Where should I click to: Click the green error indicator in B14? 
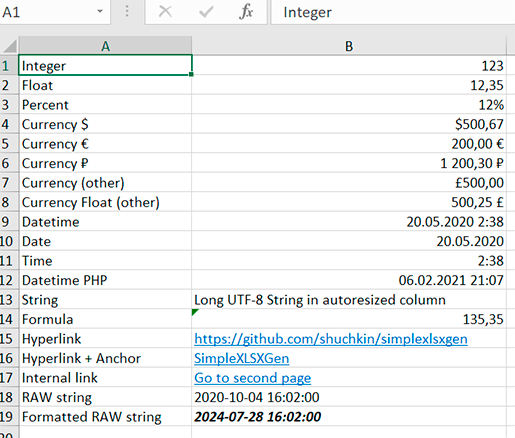(x=195, y=312)
